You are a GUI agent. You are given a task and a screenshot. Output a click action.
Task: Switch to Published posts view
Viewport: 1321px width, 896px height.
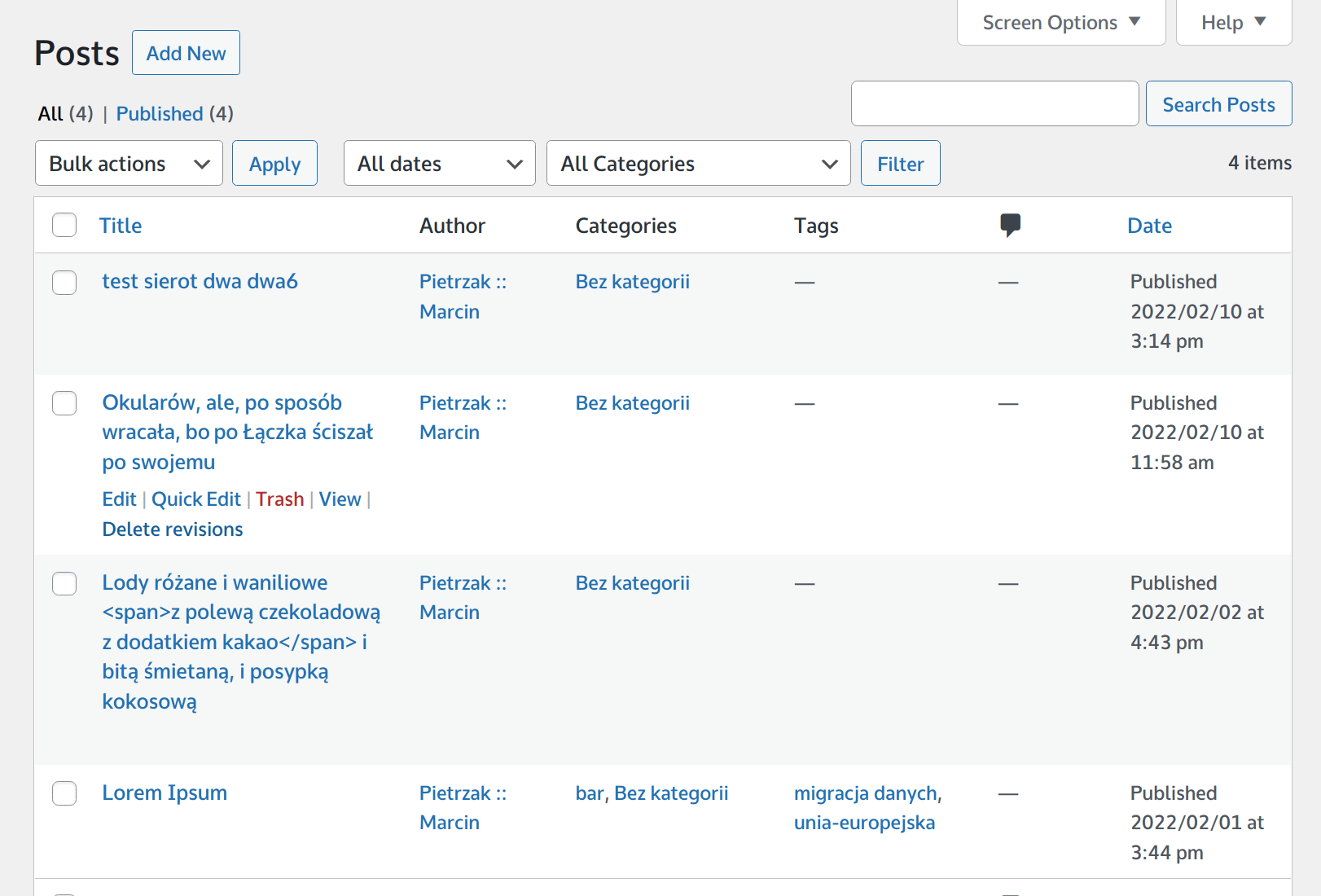coord(160,113)
